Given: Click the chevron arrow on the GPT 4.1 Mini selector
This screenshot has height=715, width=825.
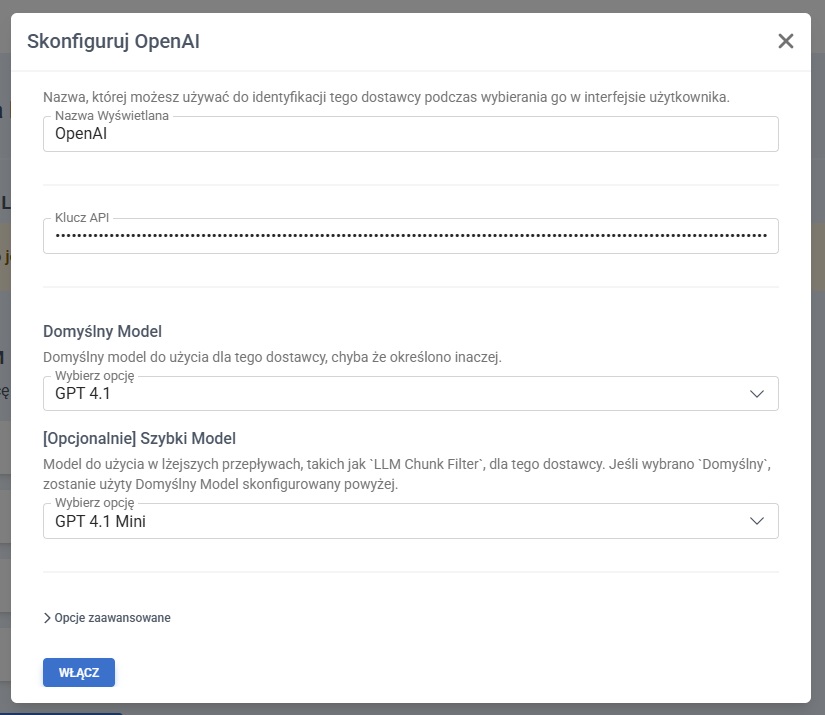Looking at the screenshot, I should click(x=757, y=521).
